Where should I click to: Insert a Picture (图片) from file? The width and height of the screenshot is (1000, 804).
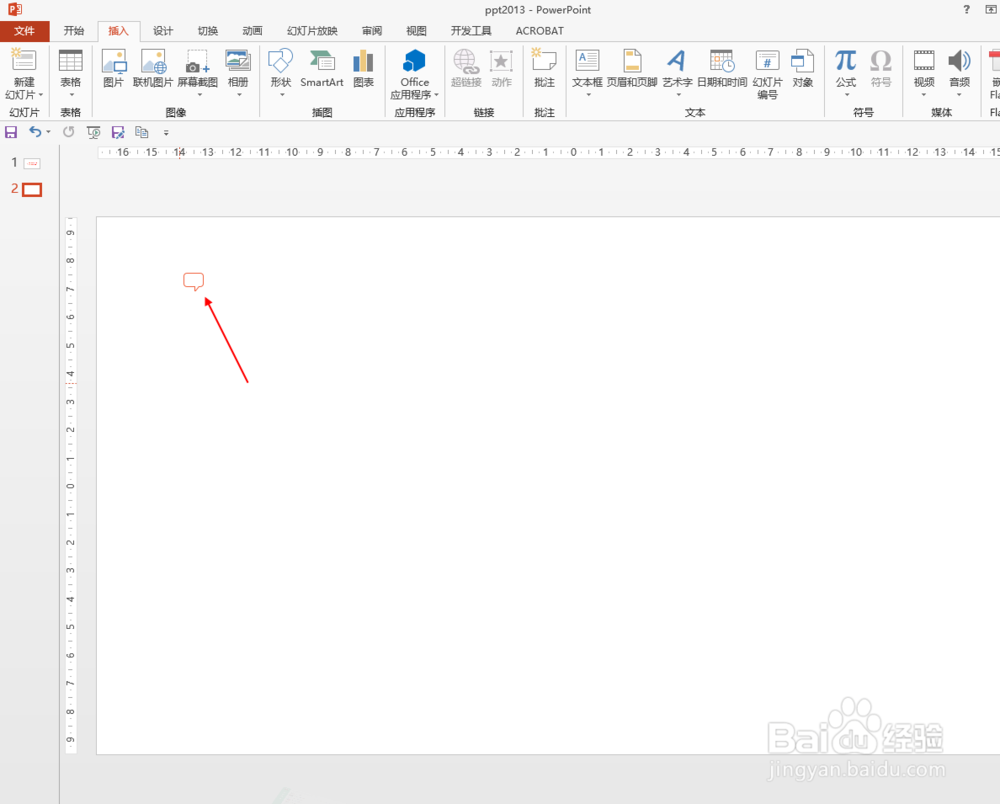(x=114, y=68)
